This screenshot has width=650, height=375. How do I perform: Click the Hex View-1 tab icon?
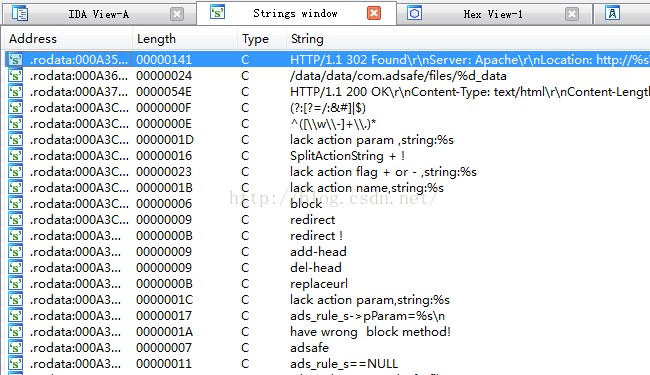pyautogui.click(x=414, y=13)
